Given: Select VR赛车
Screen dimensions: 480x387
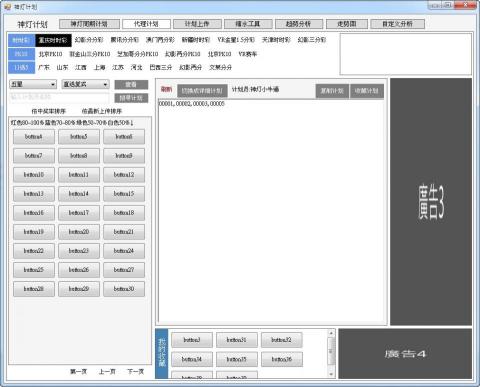Looking at the screenshot, I should pos(248,54).
